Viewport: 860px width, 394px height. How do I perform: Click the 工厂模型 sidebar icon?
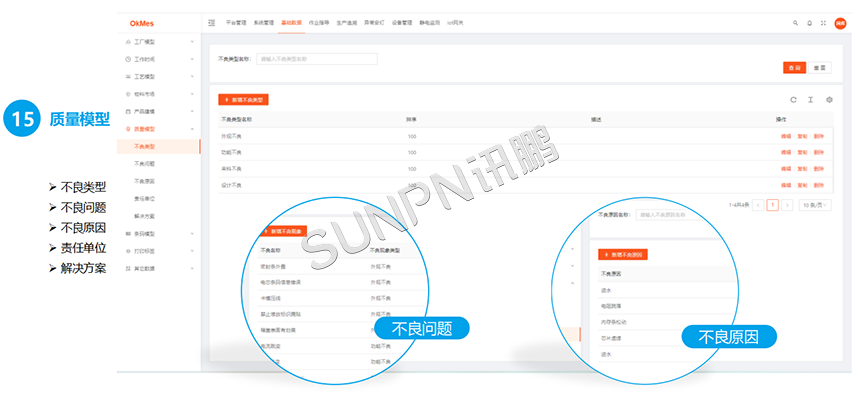pyautogui.click(x=128, y=42)
